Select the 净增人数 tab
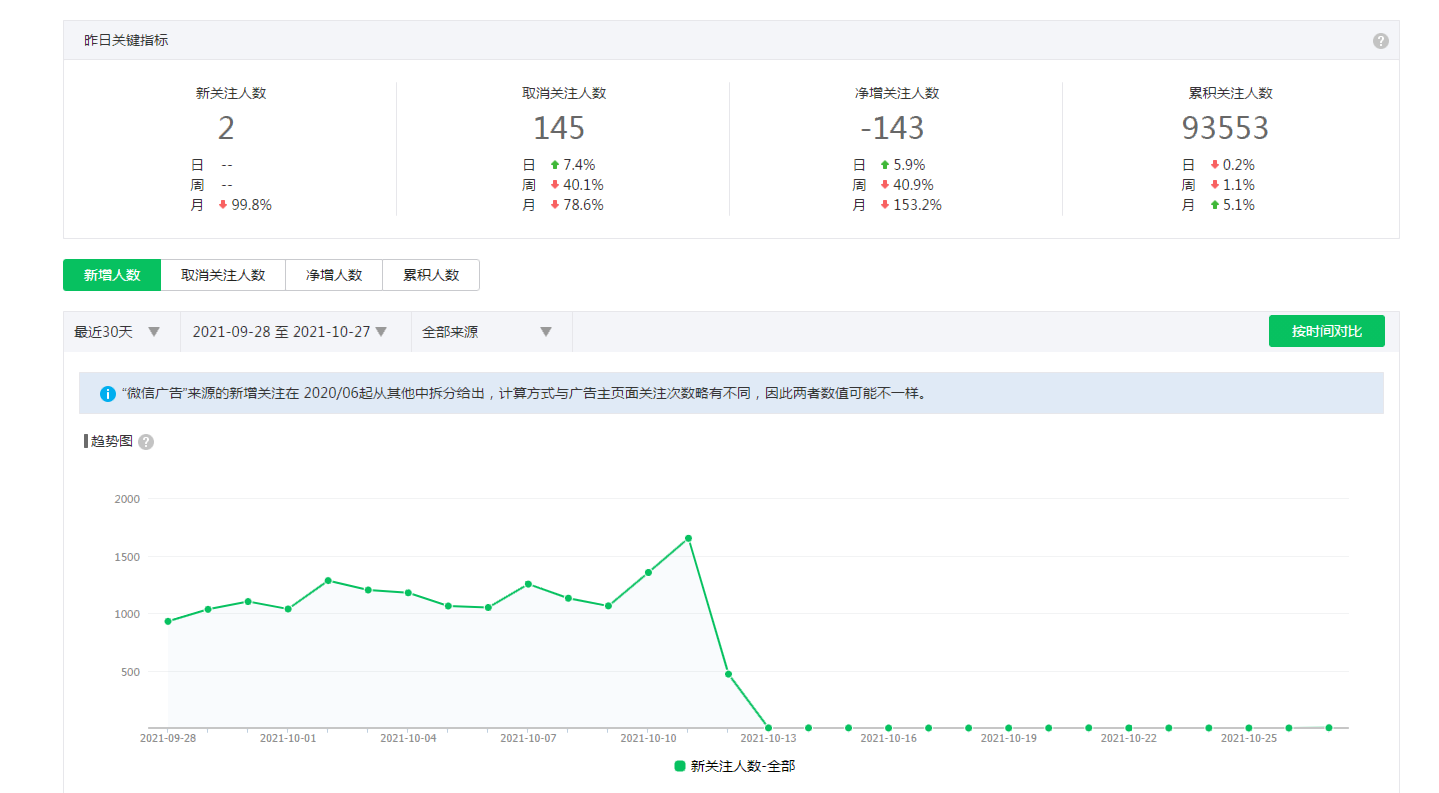This screenshot has width=1439, height=793. point(334,275)
